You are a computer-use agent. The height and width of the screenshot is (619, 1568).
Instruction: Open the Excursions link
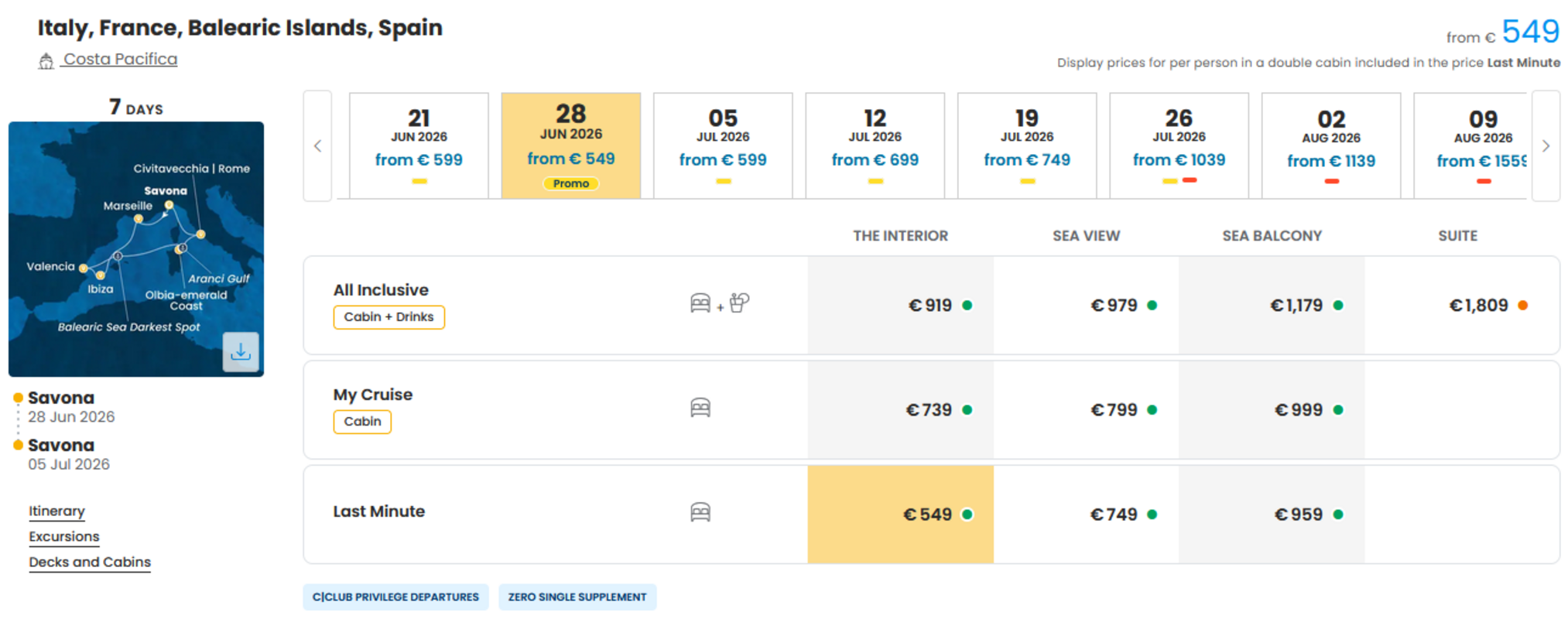click(64, 537)
